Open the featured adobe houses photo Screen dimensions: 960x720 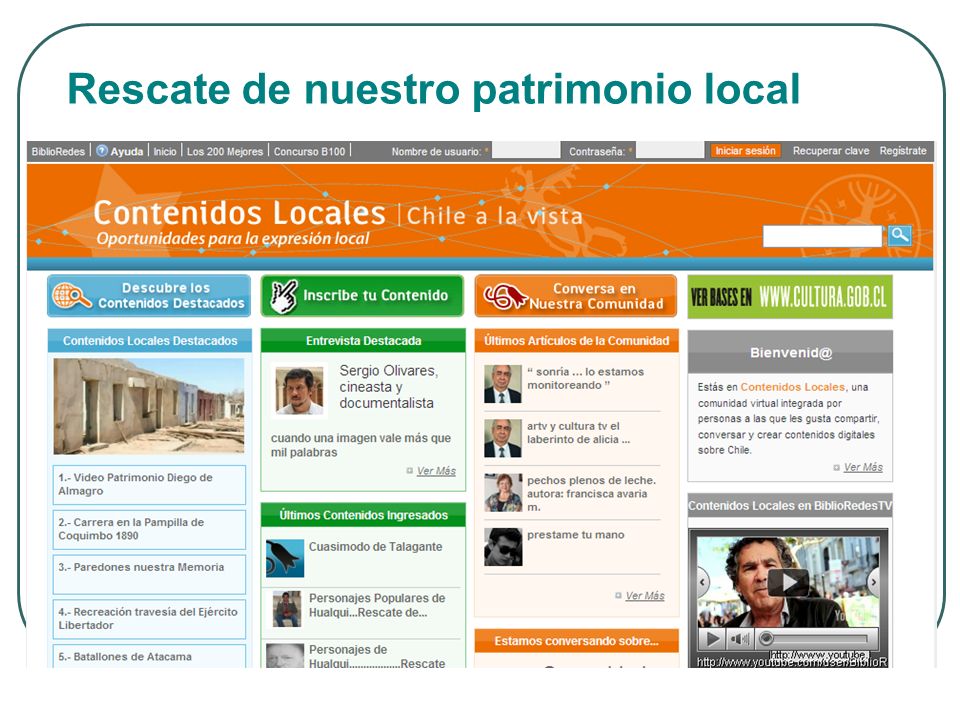coord(149,406)
